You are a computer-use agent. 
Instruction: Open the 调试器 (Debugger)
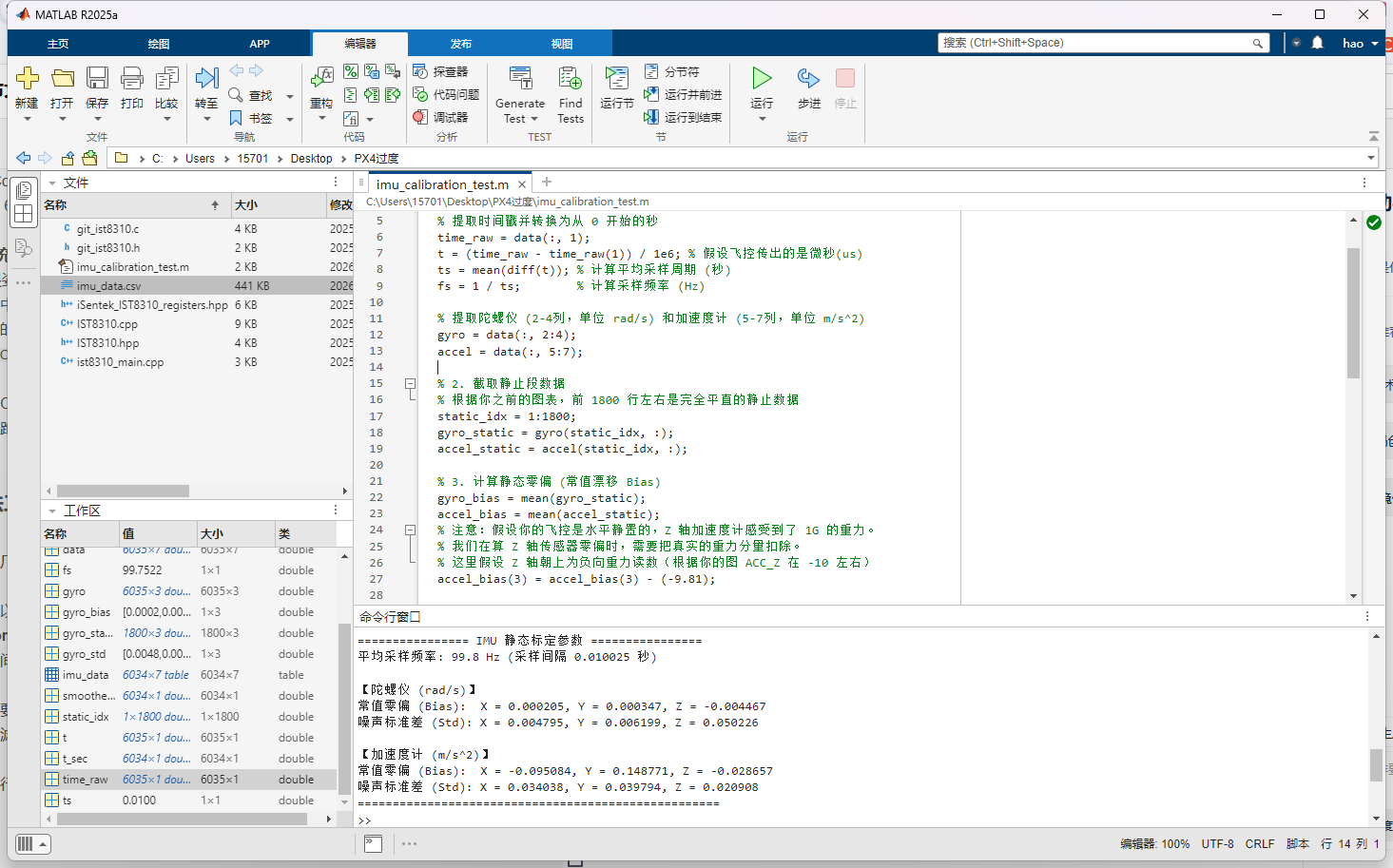[440, 117]
